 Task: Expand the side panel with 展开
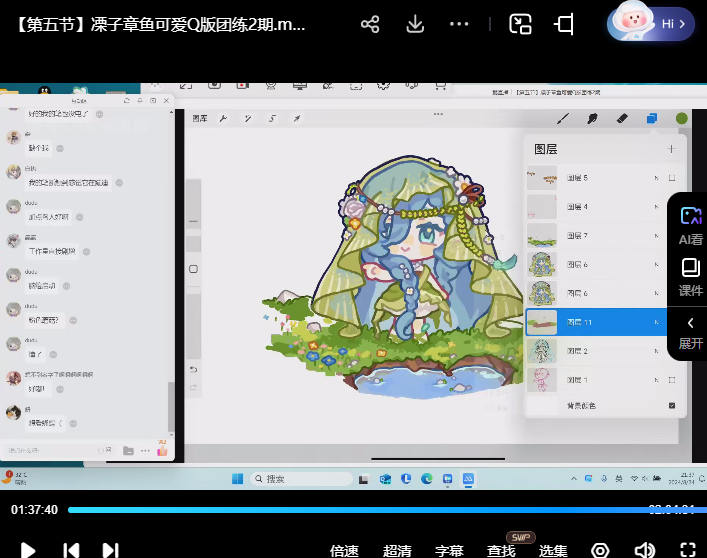click(x=690, y=332)
